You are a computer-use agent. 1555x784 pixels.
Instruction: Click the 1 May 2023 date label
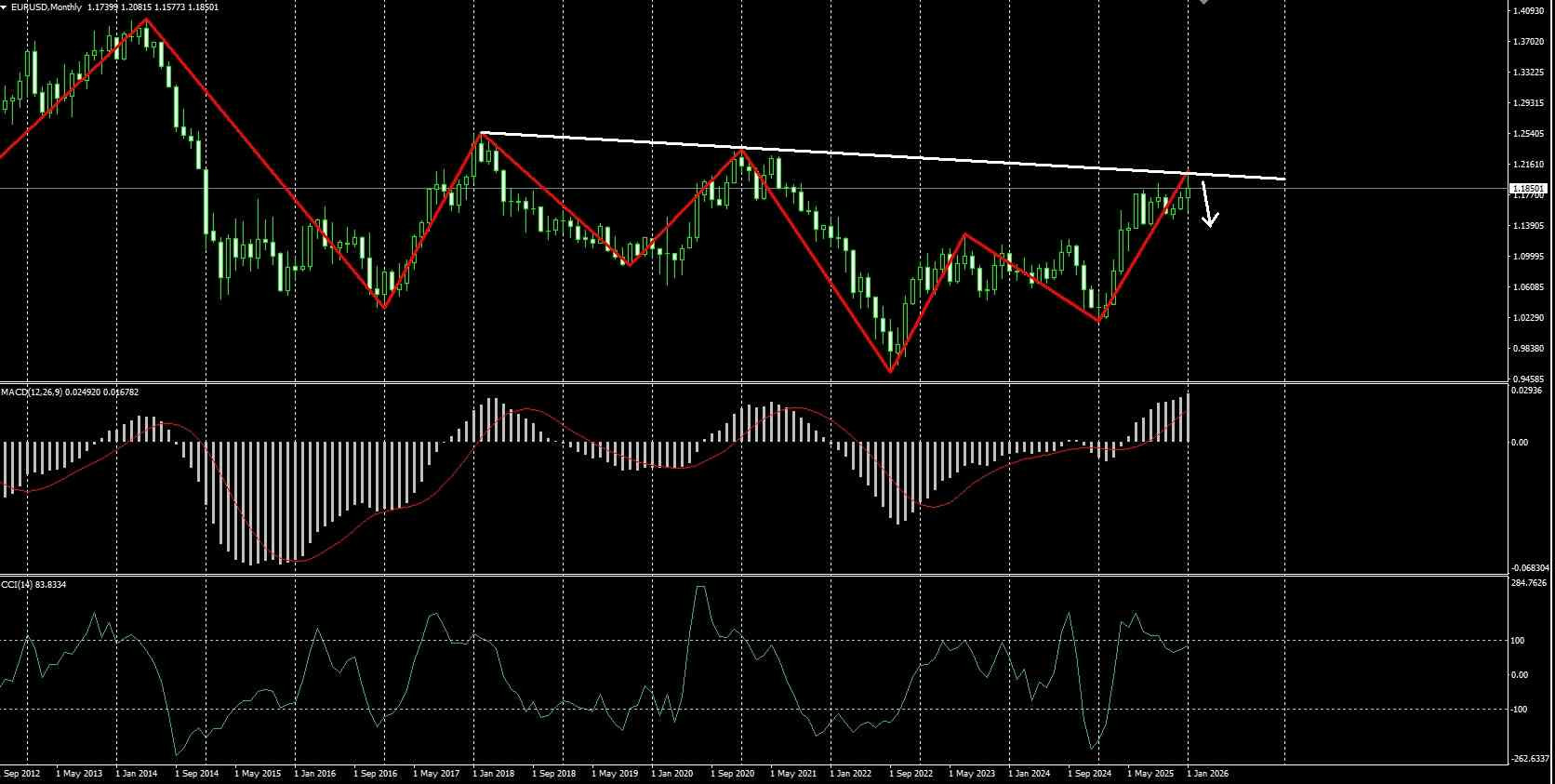tap(972, 773)
